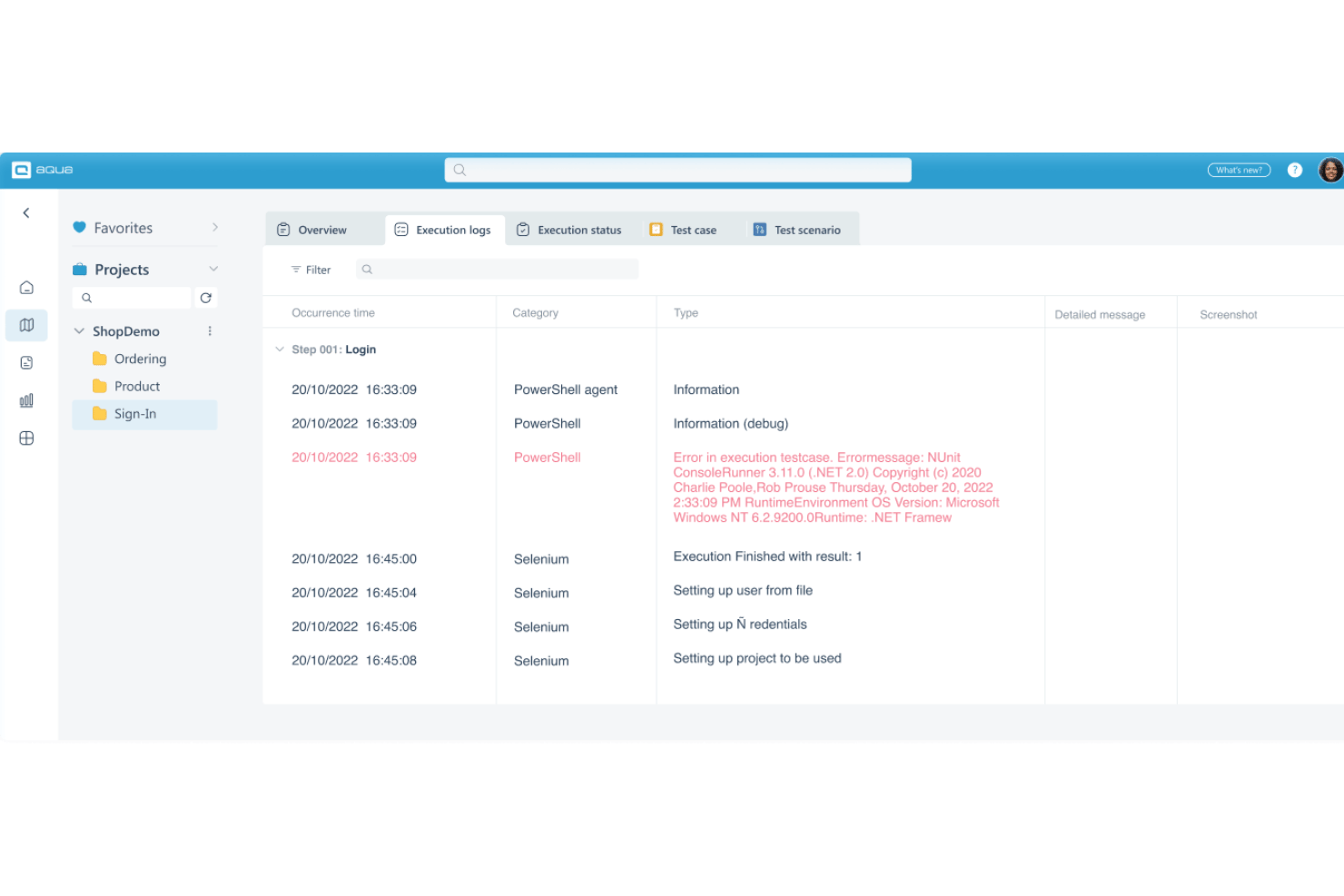Collapse the sidebar with the back arrow
The height and width of the screenshot is (896, 1344).
pyautogui.click(x=26, y=213)
